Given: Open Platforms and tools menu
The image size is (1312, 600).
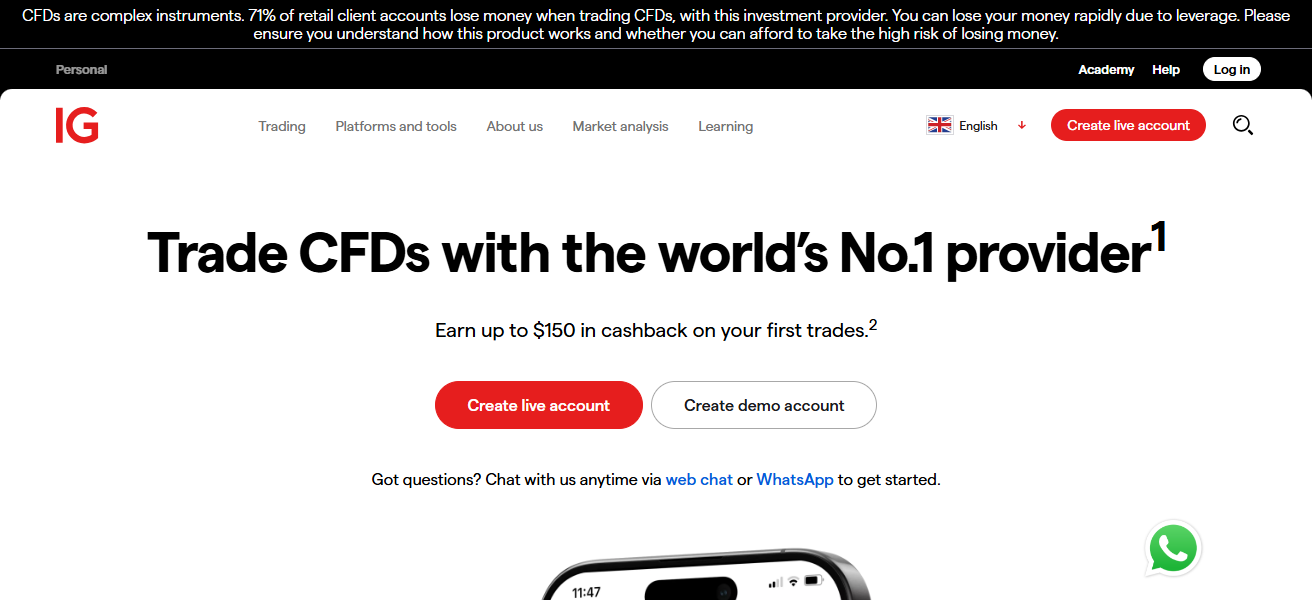Looking at the screenshot, I should tap(396, 126).
